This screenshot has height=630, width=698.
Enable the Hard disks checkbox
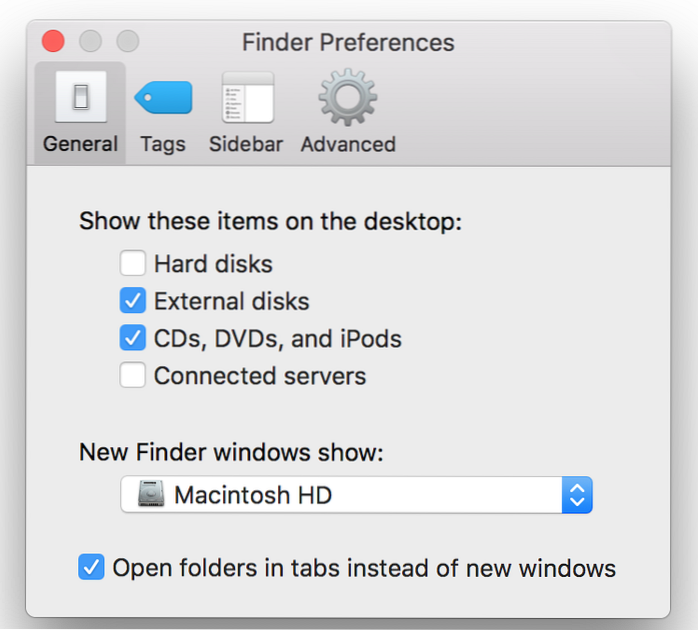coord(133,264)
